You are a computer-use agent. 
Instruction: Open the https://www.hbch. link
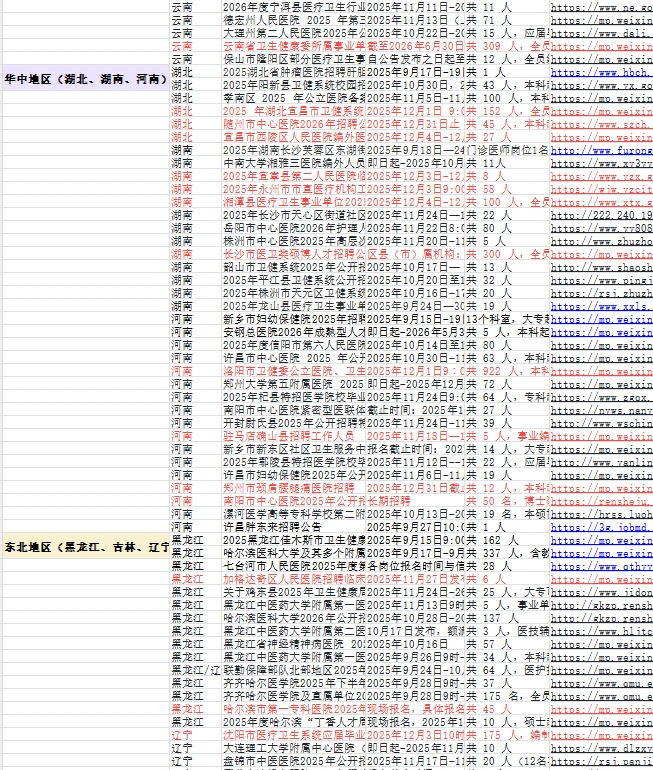click(601, 72)
